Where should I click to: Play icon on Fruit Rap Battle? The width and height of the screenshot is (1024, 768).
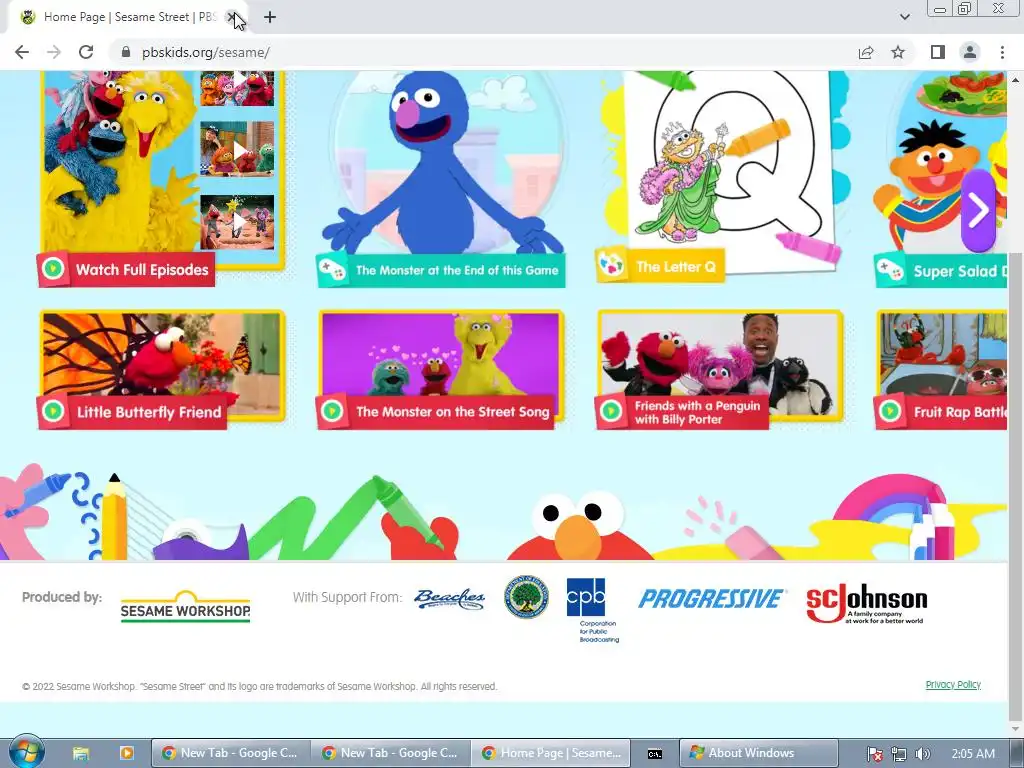[889, 411]
